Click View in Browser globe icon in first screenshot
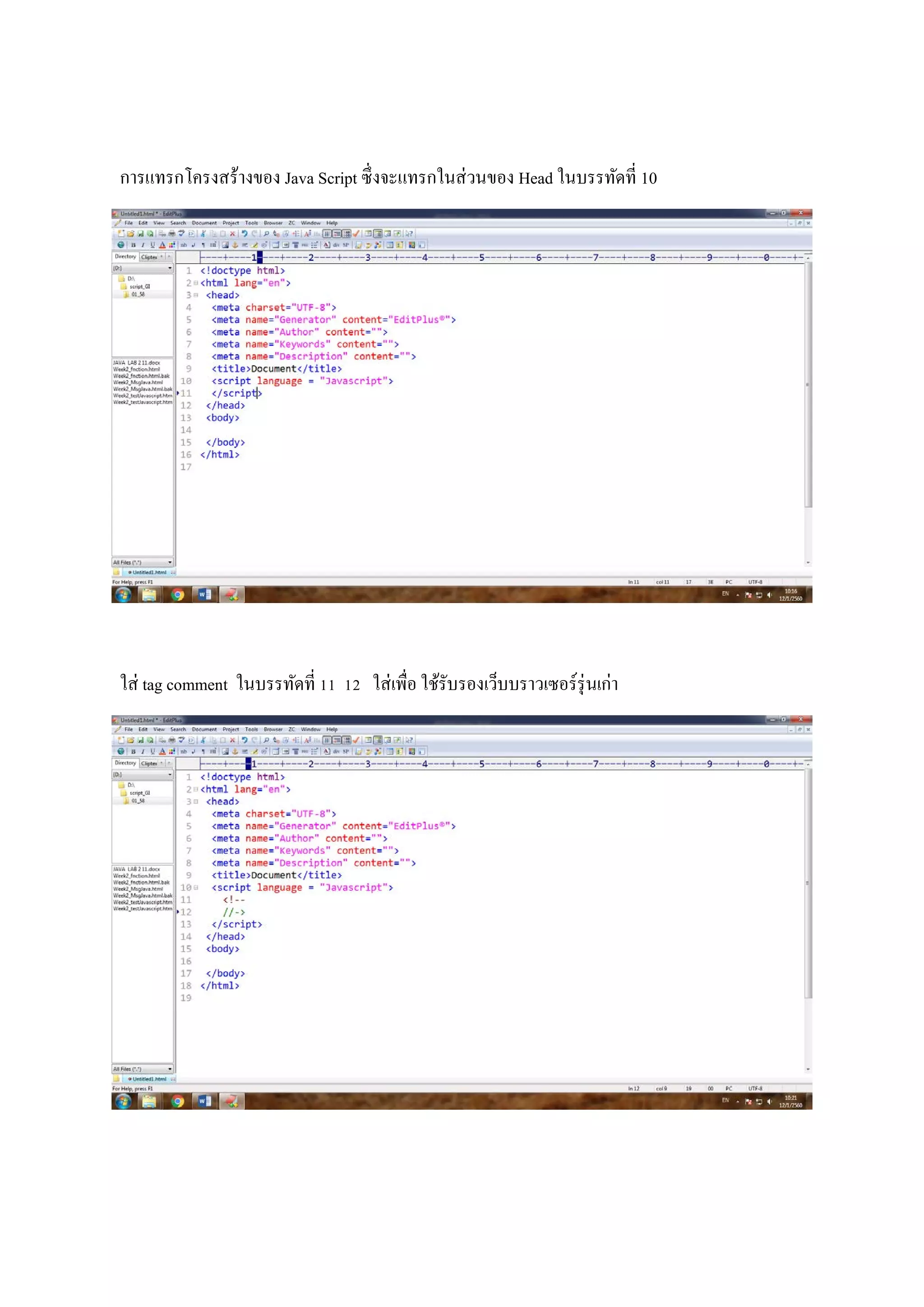Viewport: 924px width, 1307px height. 120,245
